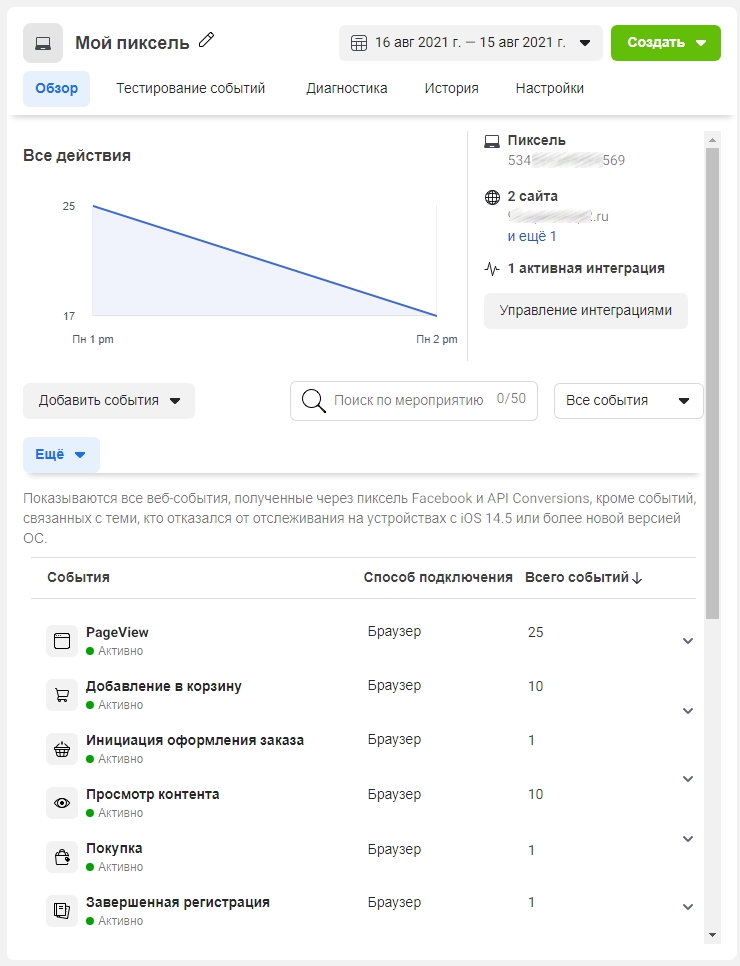Go to the Настройки tab
Image resolution: width=740 pixels, height=966 pixels.
tap(550, 88)
